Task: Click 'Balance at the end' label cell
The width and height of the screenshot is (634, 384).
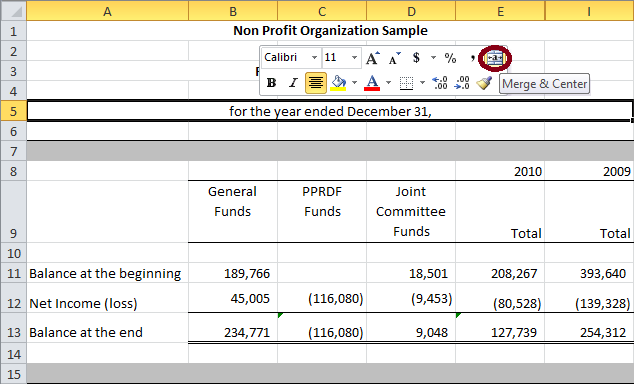Action: click(108, 328)
